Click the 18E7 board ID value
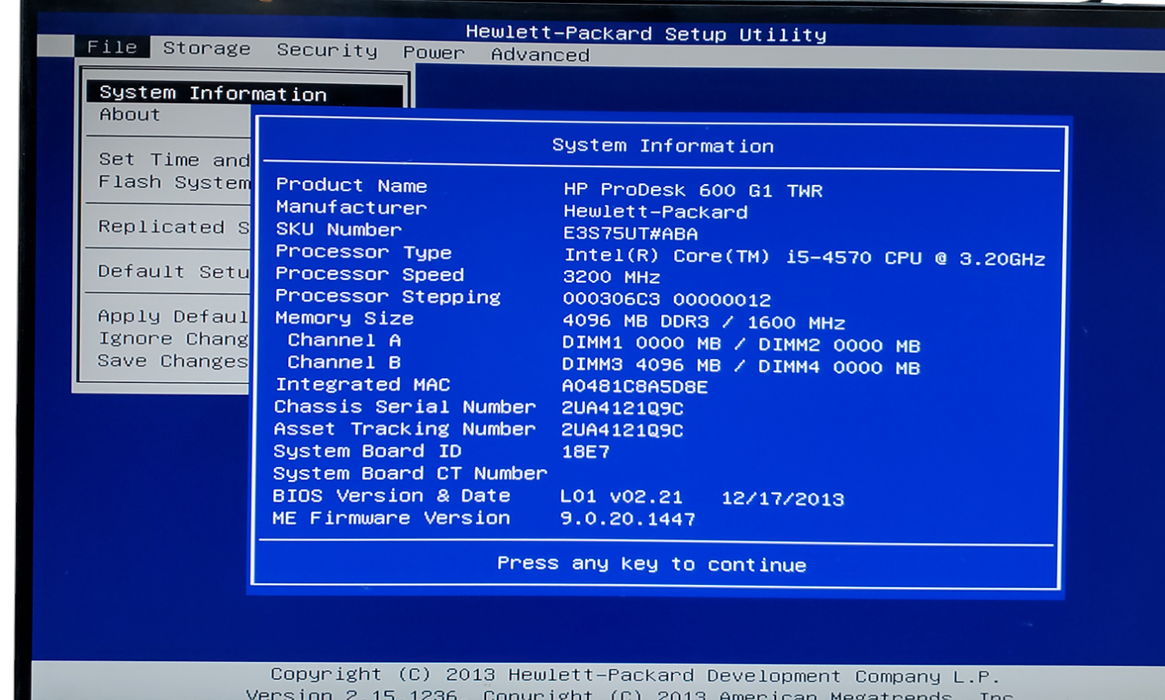The width and height of the screenshot is (1165, 700). 585,451
